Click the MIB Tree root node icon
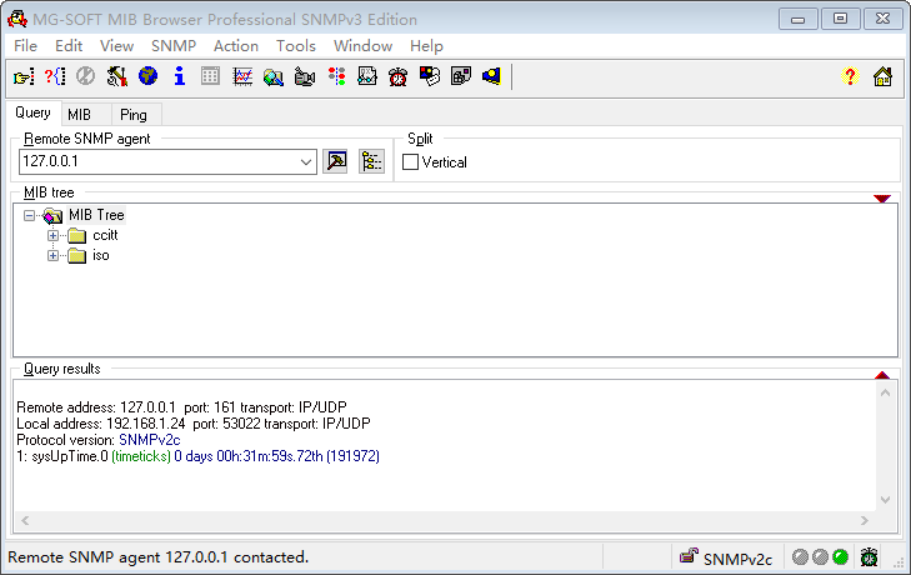The image size is (911, 575). [52, 216]
